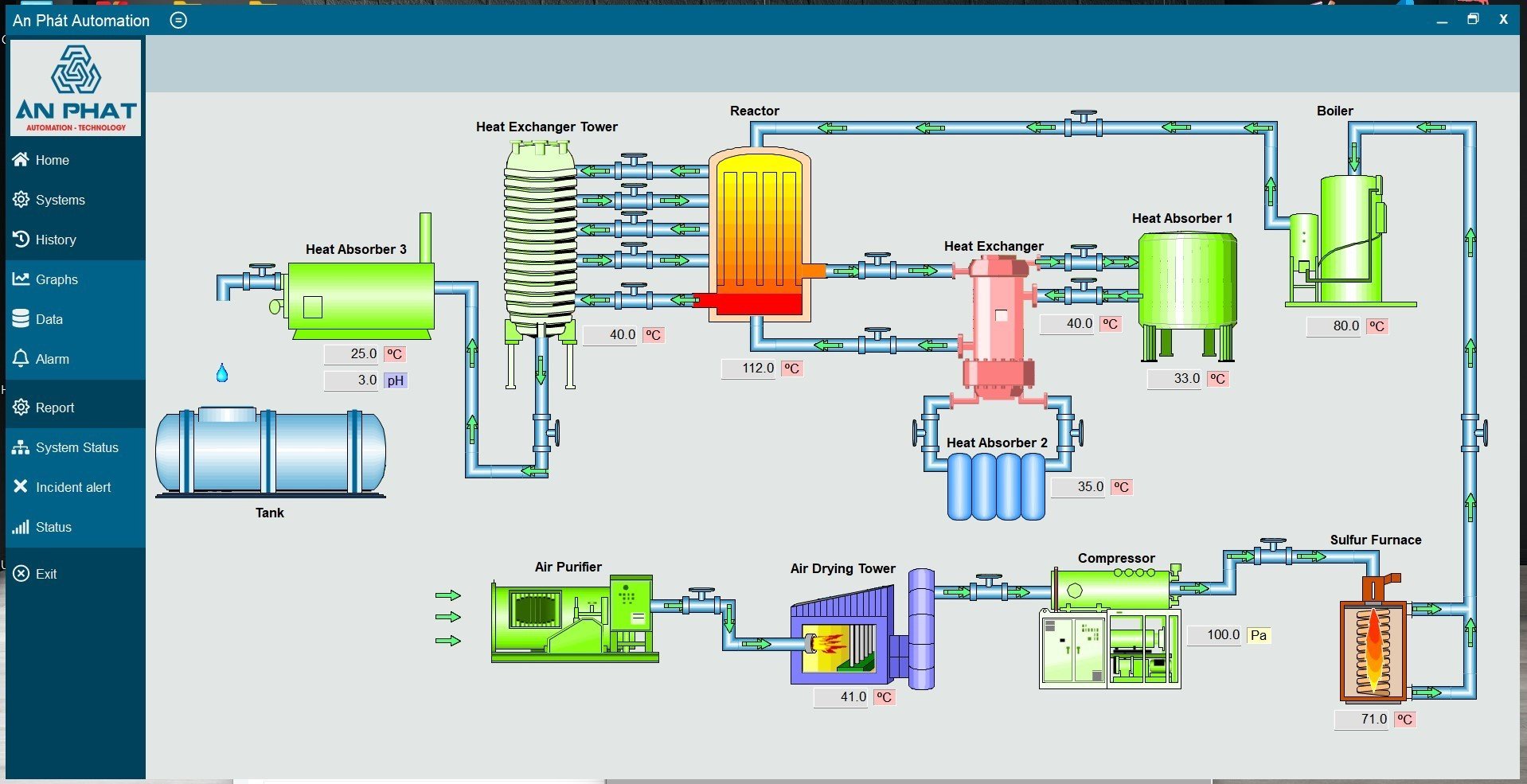Open the Home page
The image size is (1527, 784).
click(x=52, y=160)
